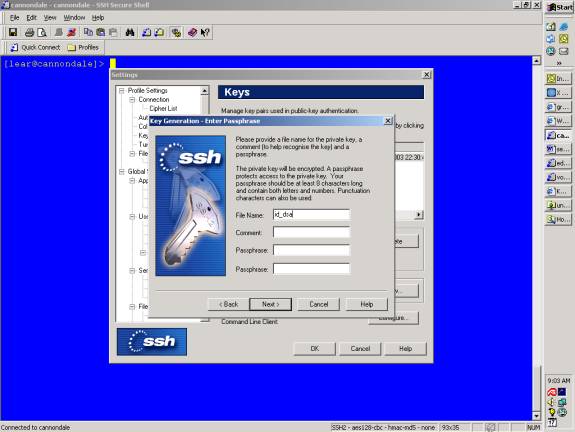Screen dimensions: 575x432
Task: Click Help in the Settings window
Action: [406, 348]
